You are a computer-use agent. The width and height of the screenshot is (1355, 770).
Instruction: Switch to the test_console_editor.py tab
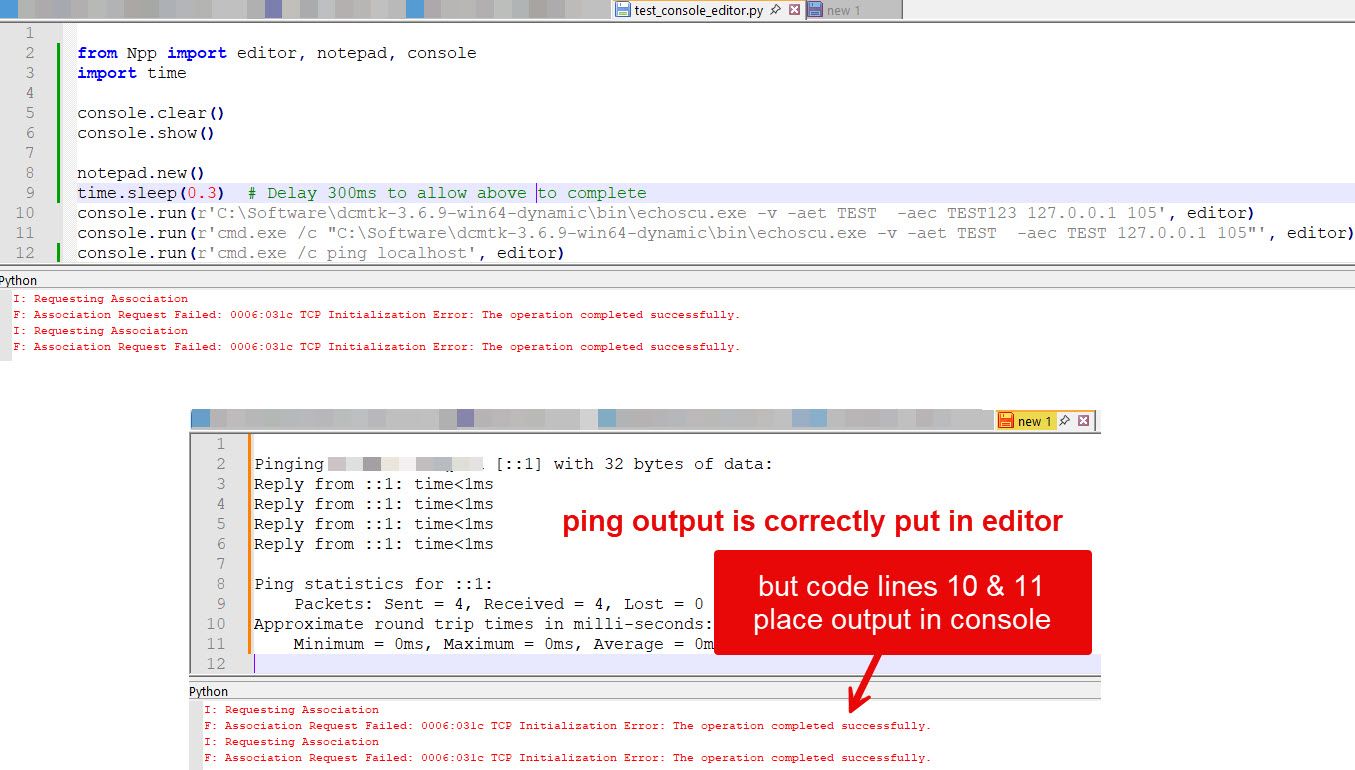699,10
